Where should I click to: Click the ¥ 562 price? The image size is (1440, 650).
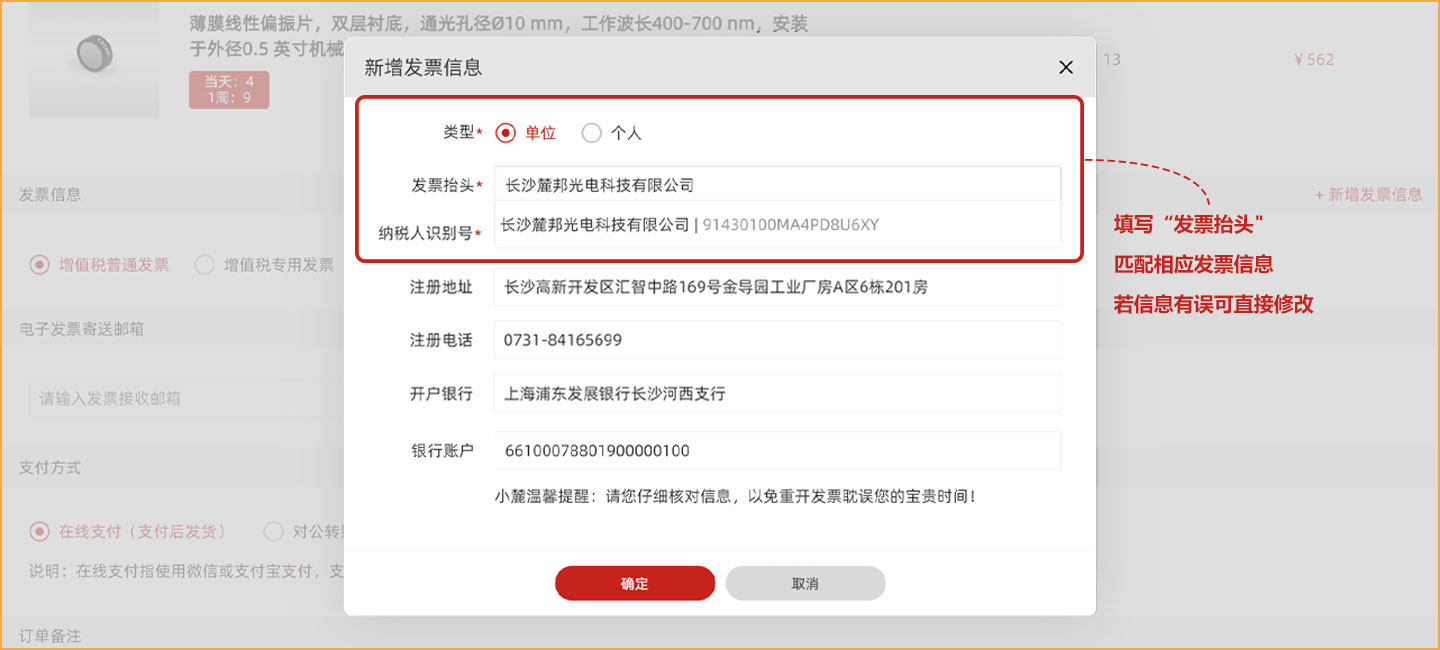point(1314,60)
